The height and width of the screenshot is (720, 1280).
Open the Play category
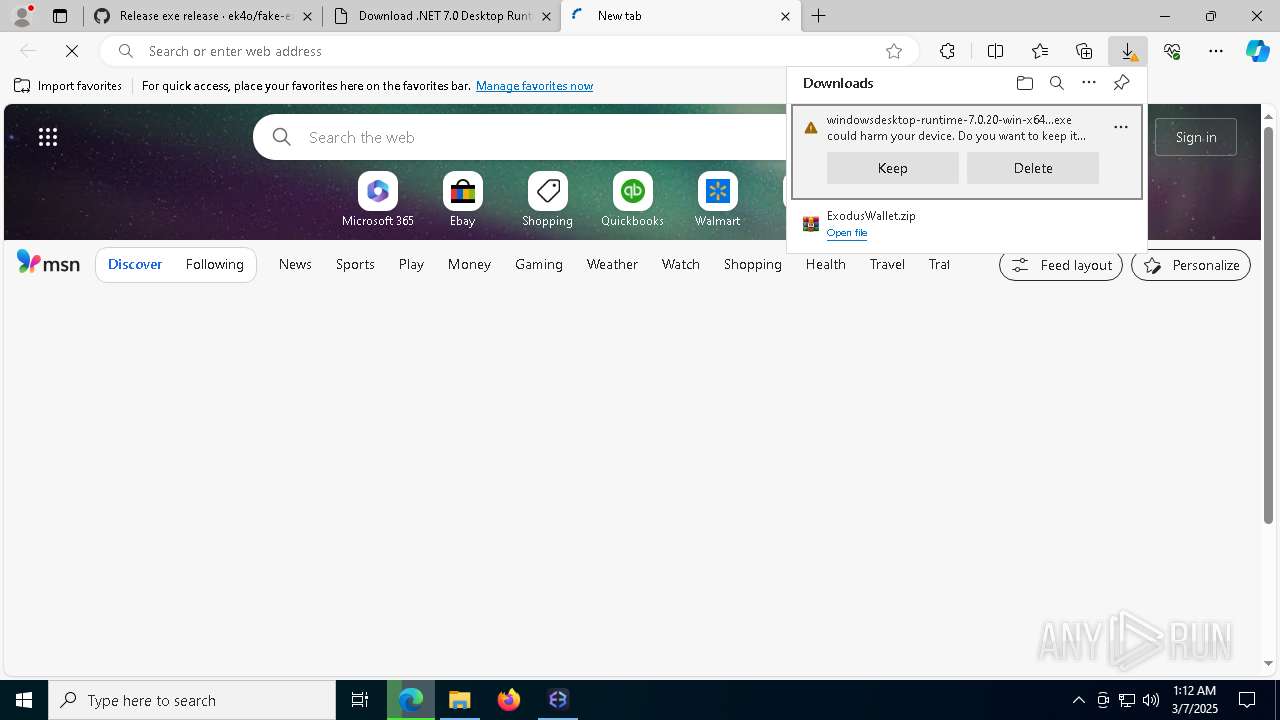click(x=411, y=264)
